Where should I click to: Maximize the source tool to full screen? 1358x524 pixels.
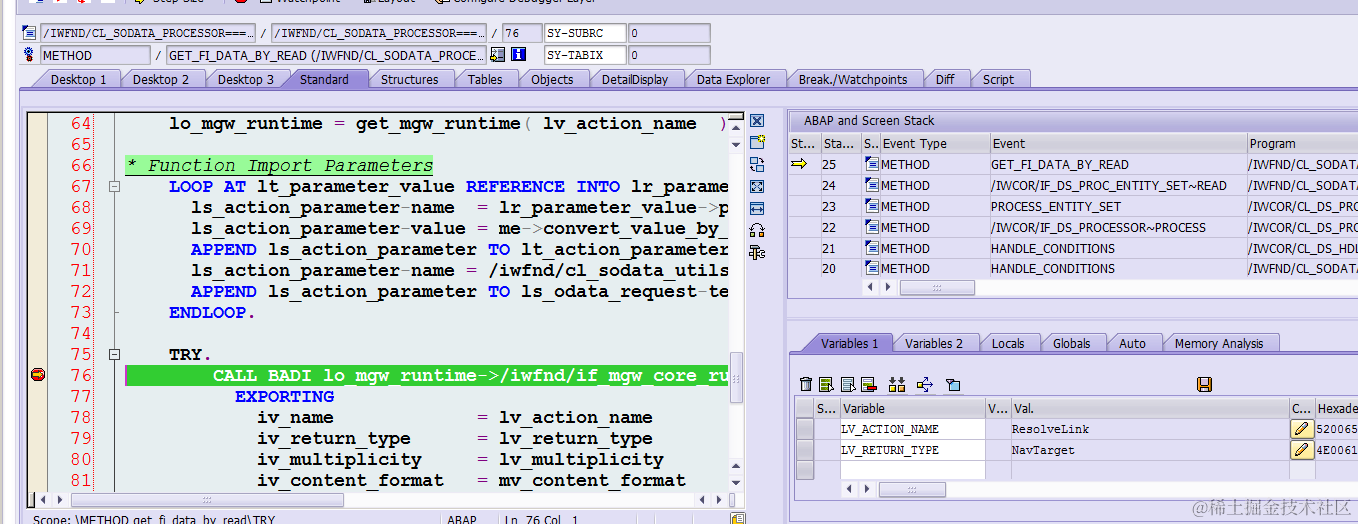pyautogui.click(x=757, y=186)
